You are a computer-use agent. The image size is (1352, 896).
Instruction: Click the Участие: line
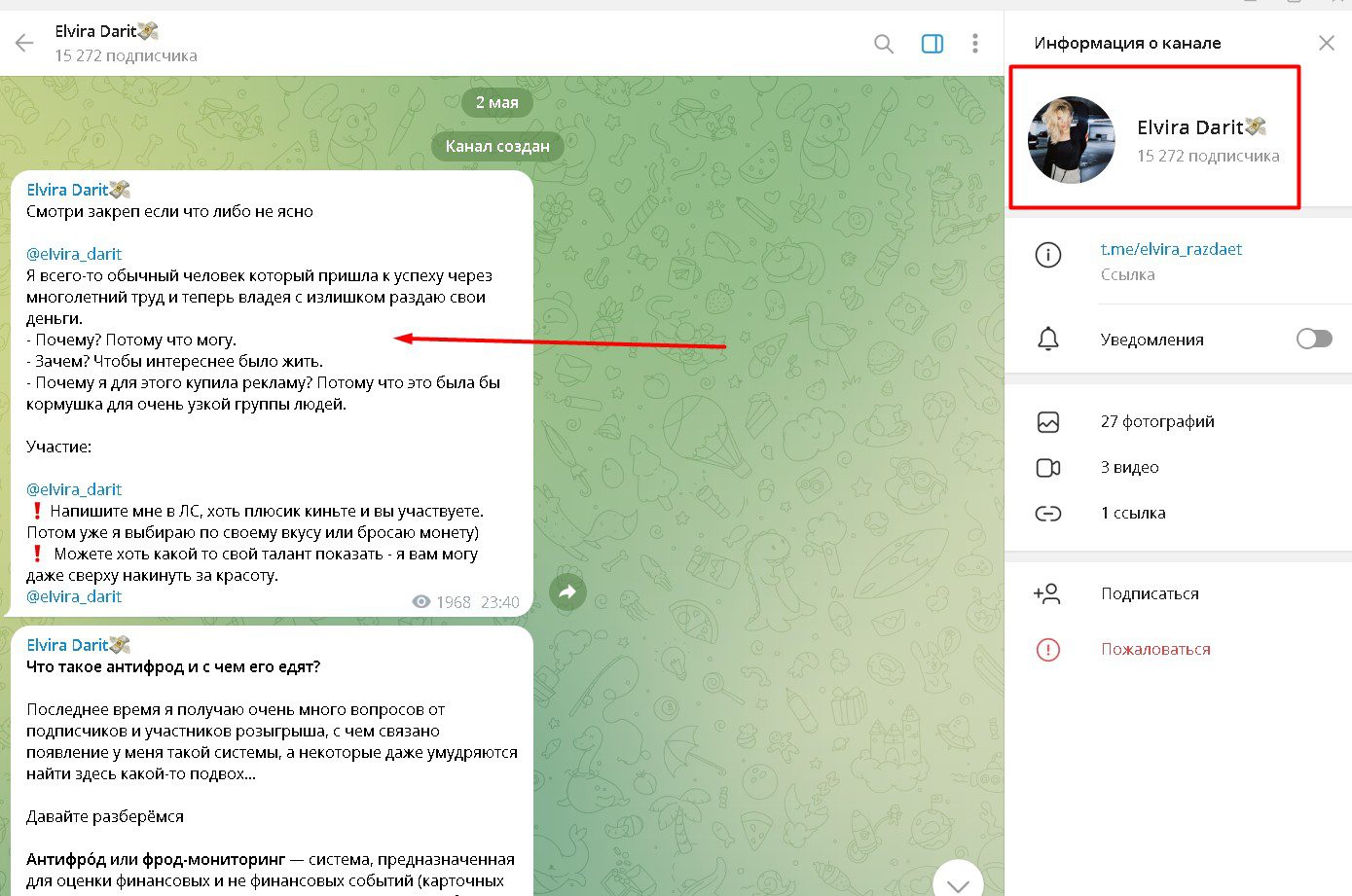pyautogui.click(x=58, y=447)
